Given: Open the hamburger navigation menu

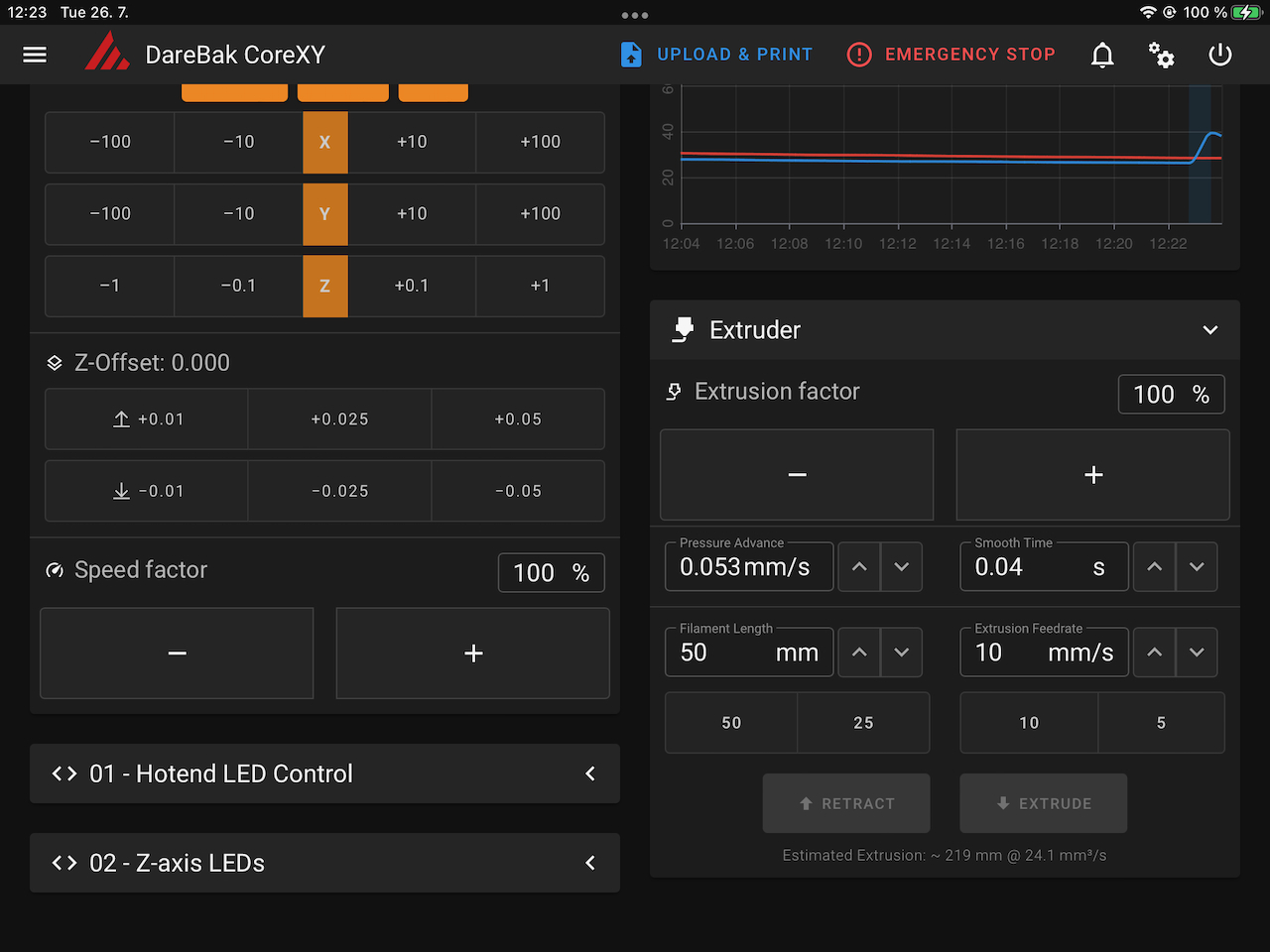Looking at the screenshot, I should click(x=34, y=55).
